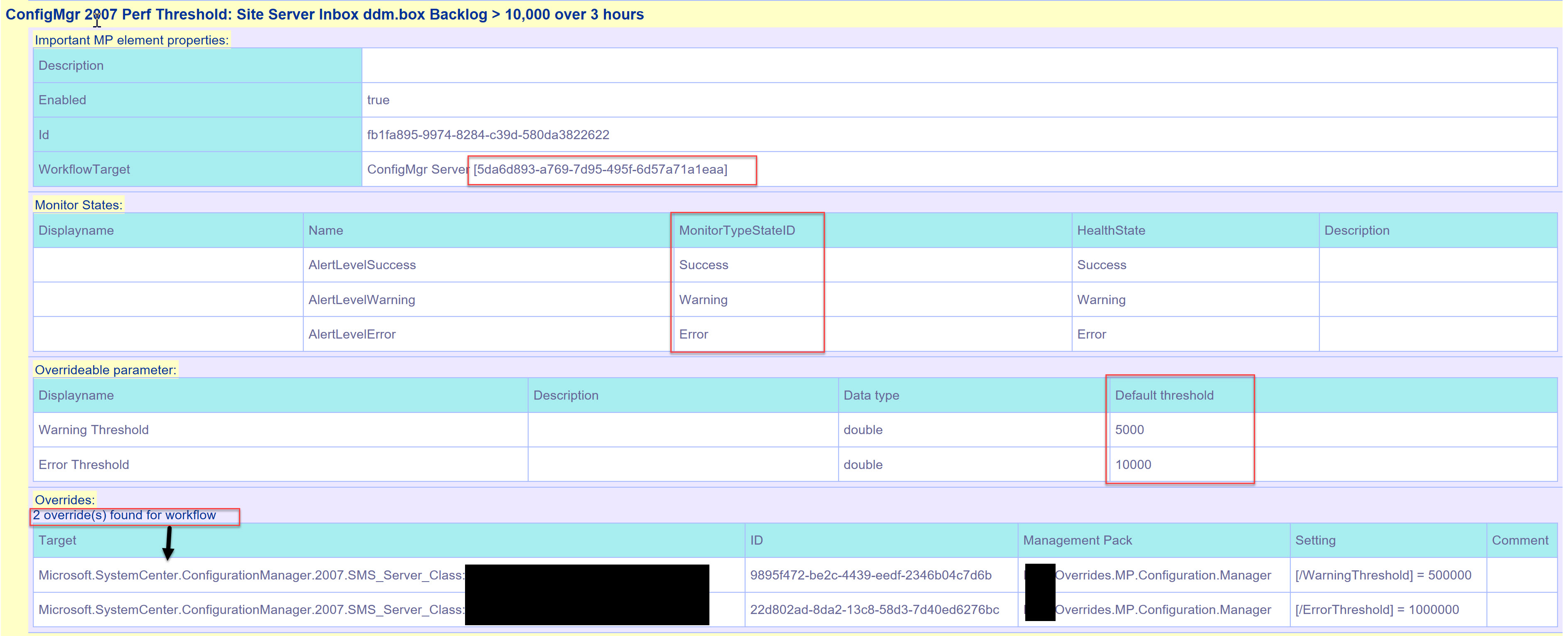Click the 'Data type' column header
Screen dimensions: 1568x636
[x=871, y=395]
